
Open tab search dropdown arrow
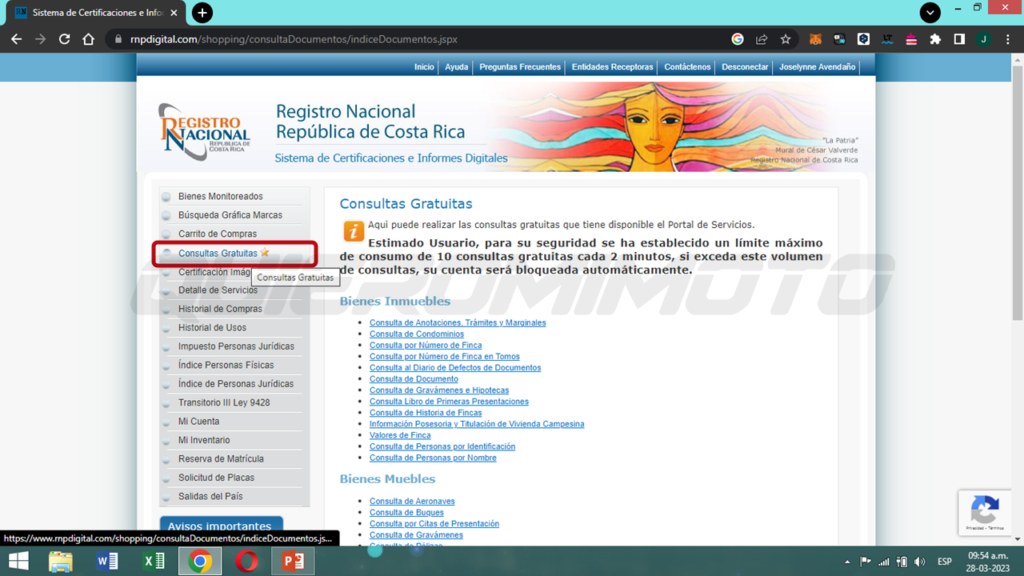(x=930, y=12)
